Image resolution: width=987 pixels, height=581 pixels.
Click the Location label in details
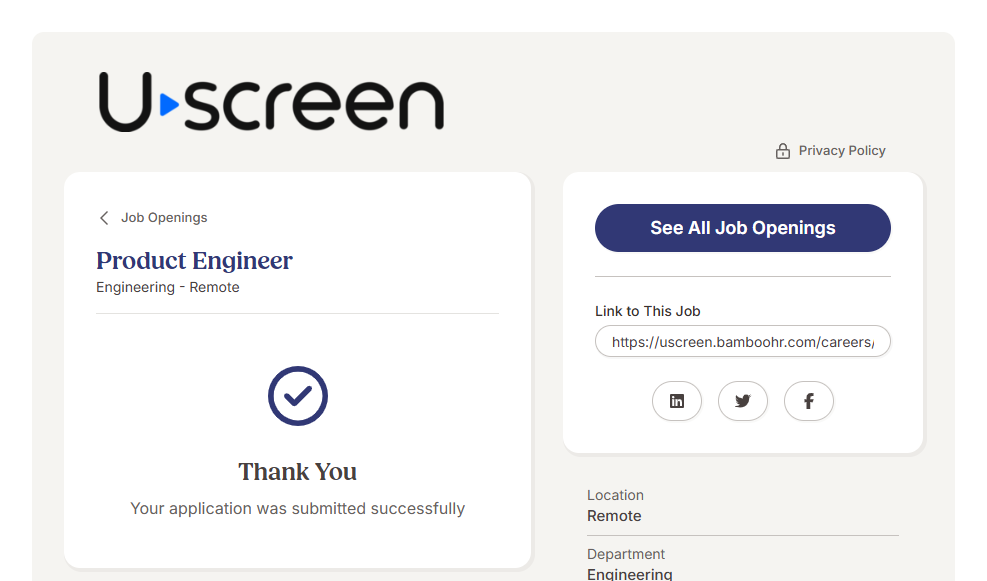tap(615, 495)
